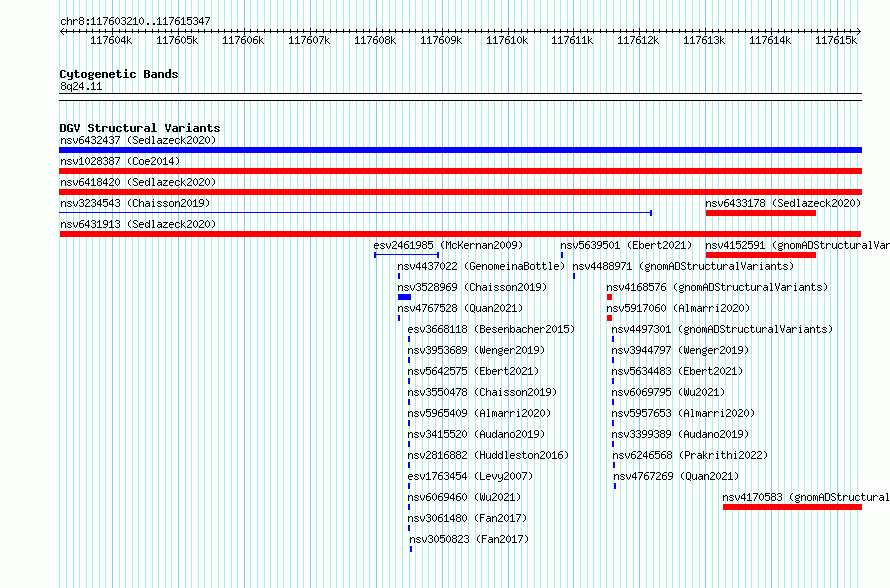Image resolution: width=890 pixels, height=588 pixels.
Task: Open nsv3944797 (Wenger2019) label
Action: [x=680, y=350]
